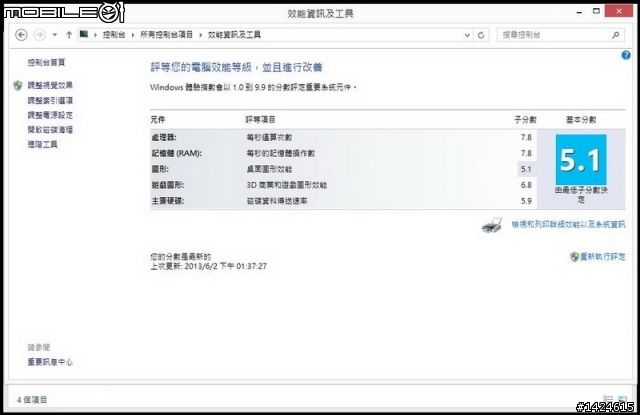Switch to large icons view in status bar

click(622, 399)
